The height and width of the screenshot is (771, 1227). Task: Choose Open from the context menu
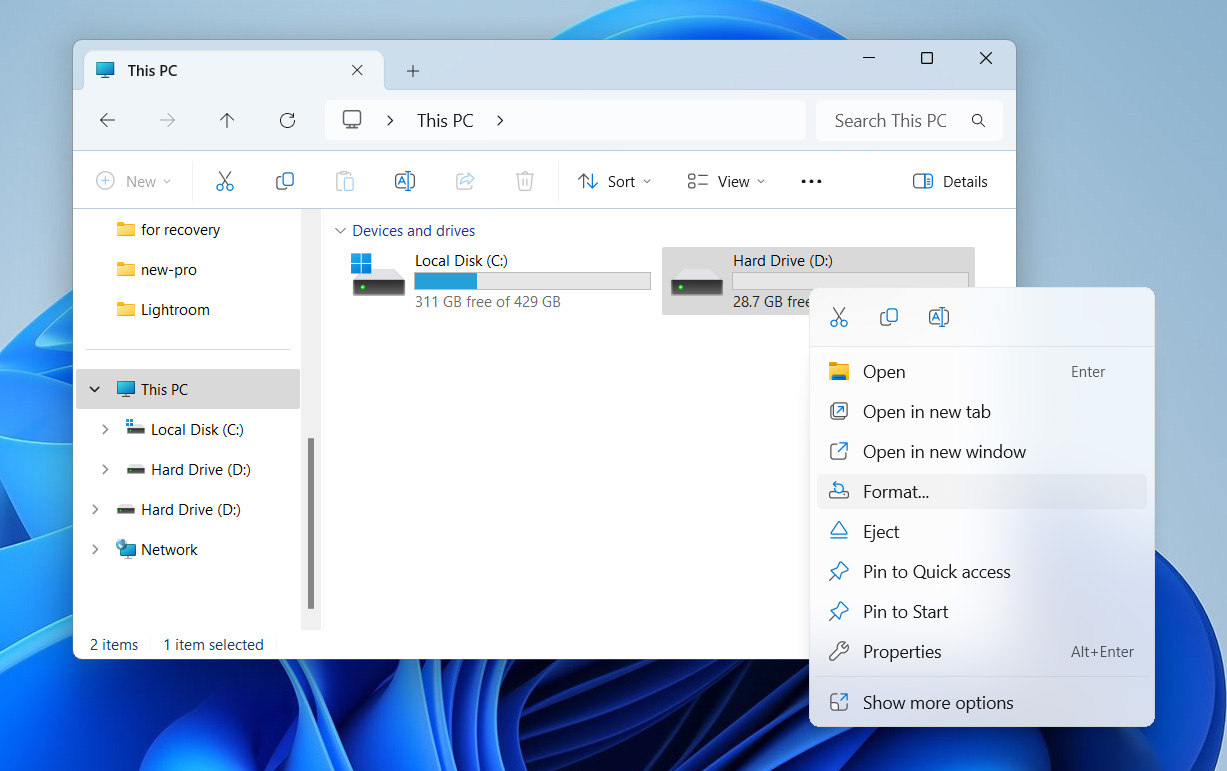coord(982,372)
